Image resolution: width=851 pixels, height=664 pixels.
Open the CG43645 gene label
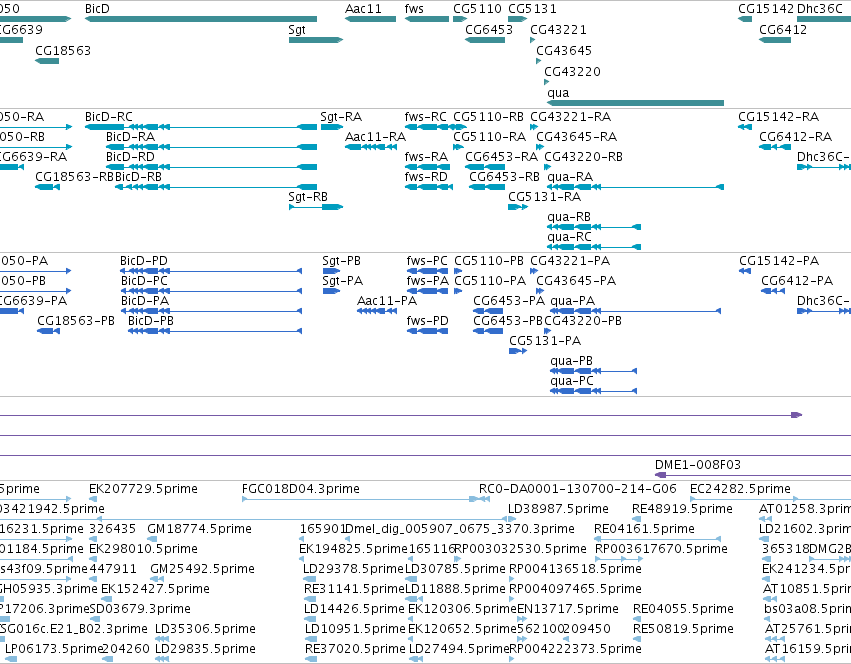point(564,50)
